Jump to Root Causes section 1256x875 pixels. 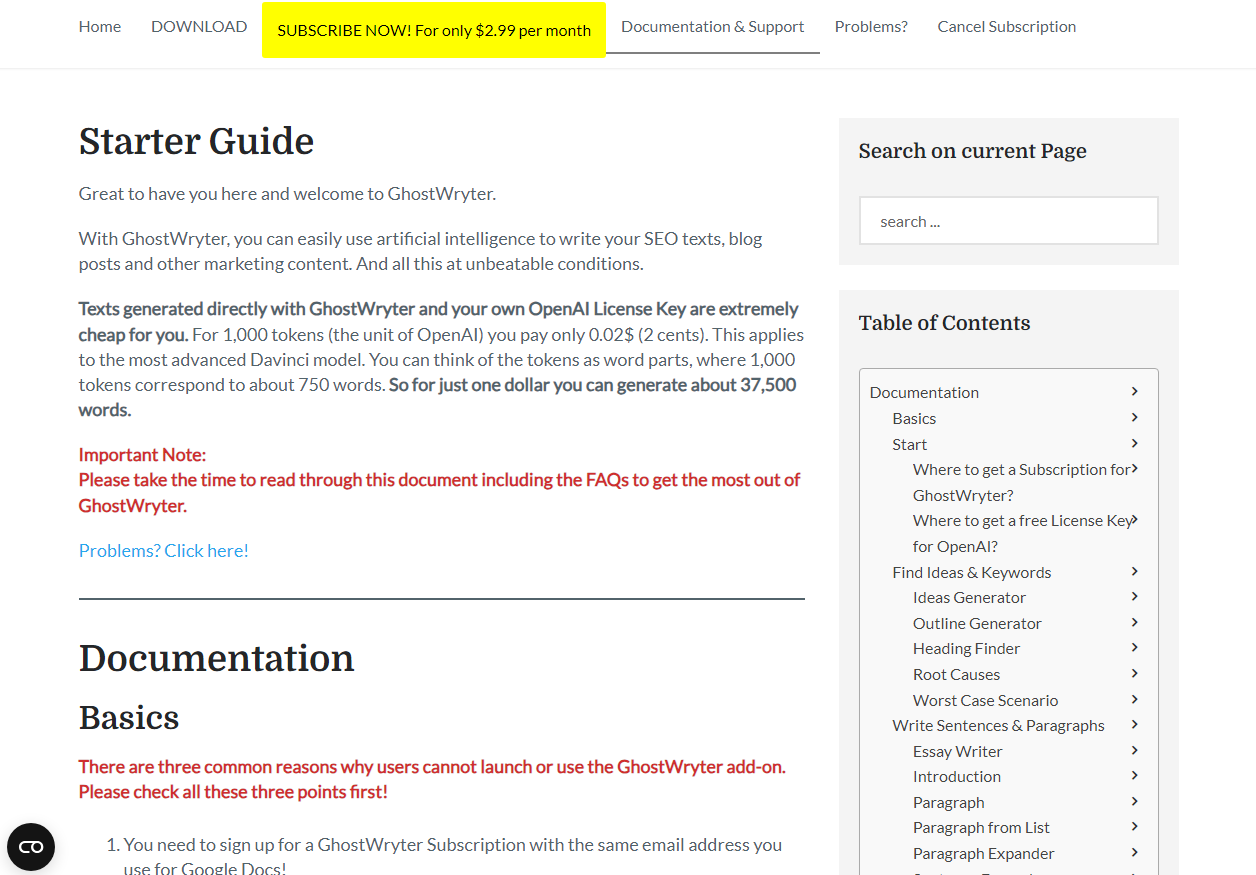pos(956,674)
